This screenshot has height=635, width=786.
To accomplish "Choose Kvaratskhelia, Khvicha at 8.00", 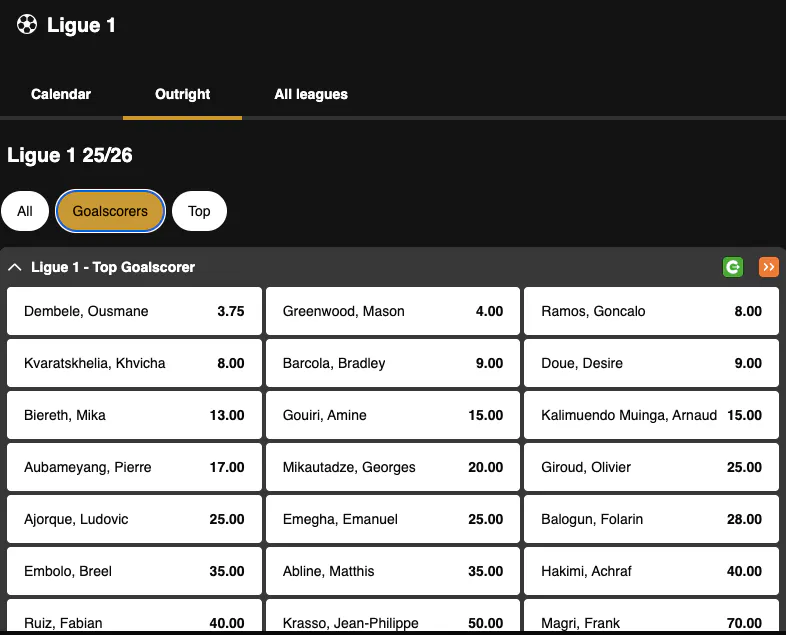I will (134, 363).
